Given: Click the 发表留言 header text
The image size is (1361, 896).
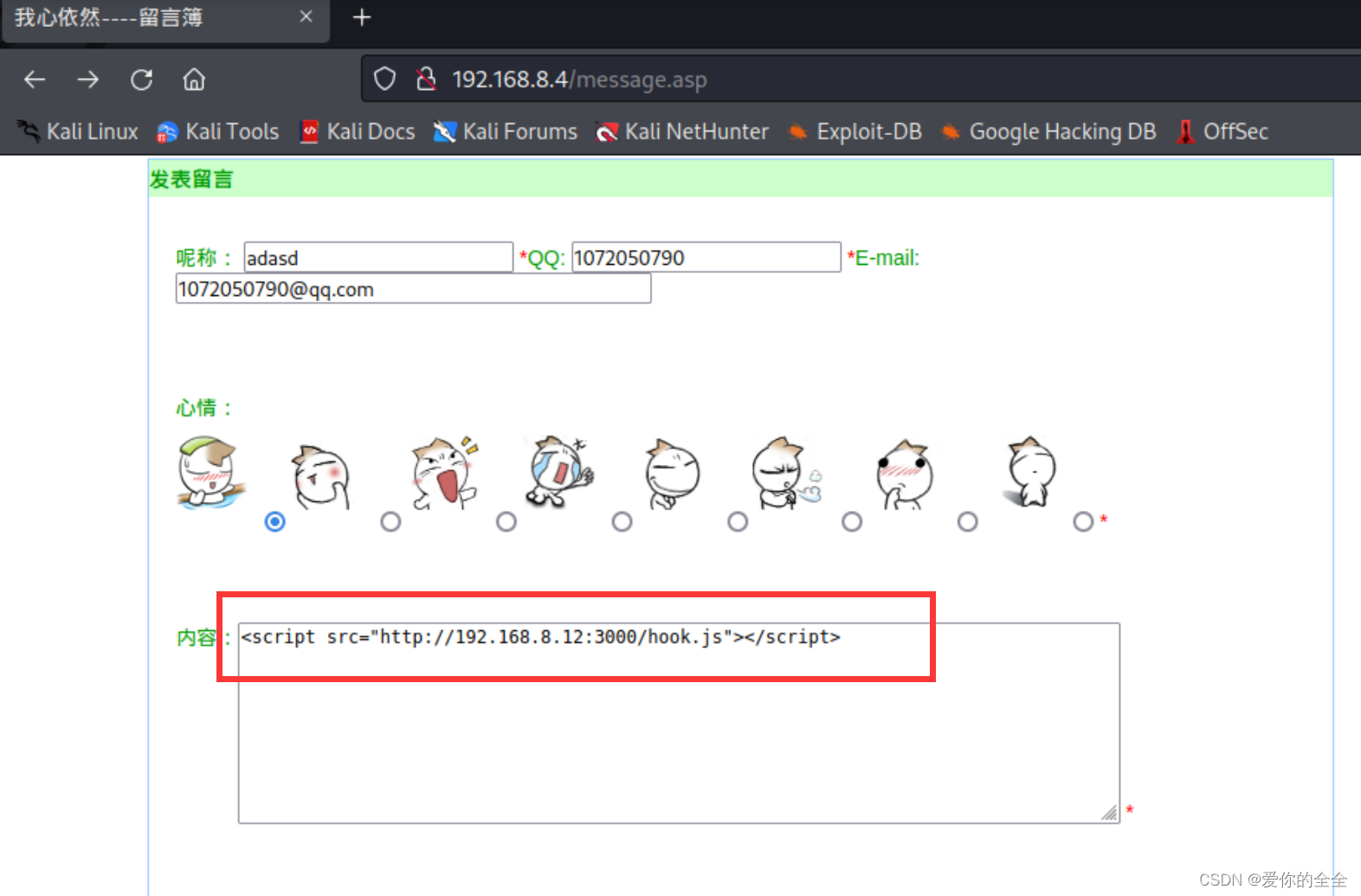Looking at the screenshot, I should tap(191, 179).
